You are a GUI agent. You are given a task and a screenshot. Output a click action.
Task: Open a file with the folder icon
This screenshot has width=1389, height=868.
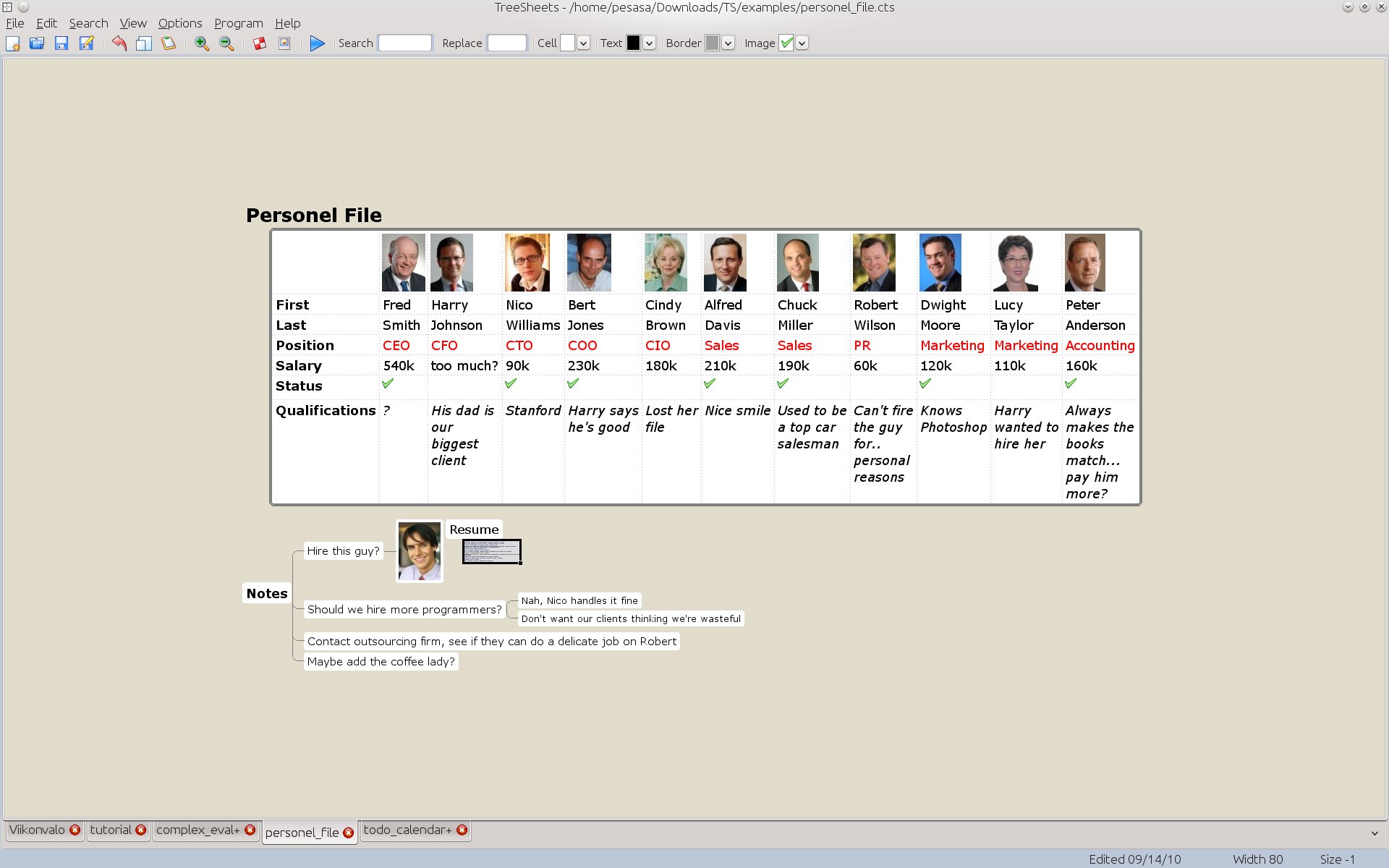click(x=37, y=43)
